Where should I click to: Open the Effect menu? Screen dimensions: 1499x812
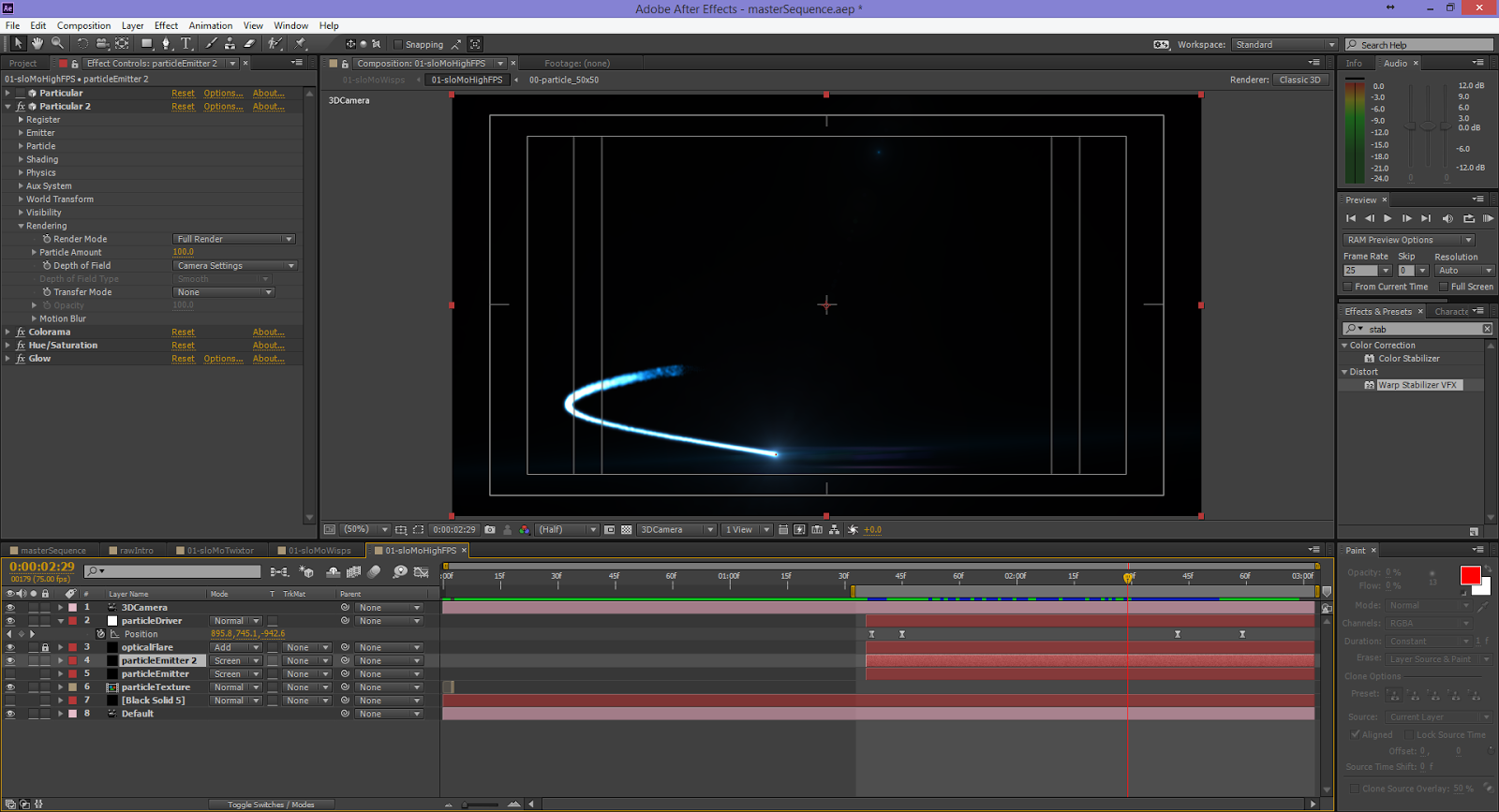(x=166, y=25)
